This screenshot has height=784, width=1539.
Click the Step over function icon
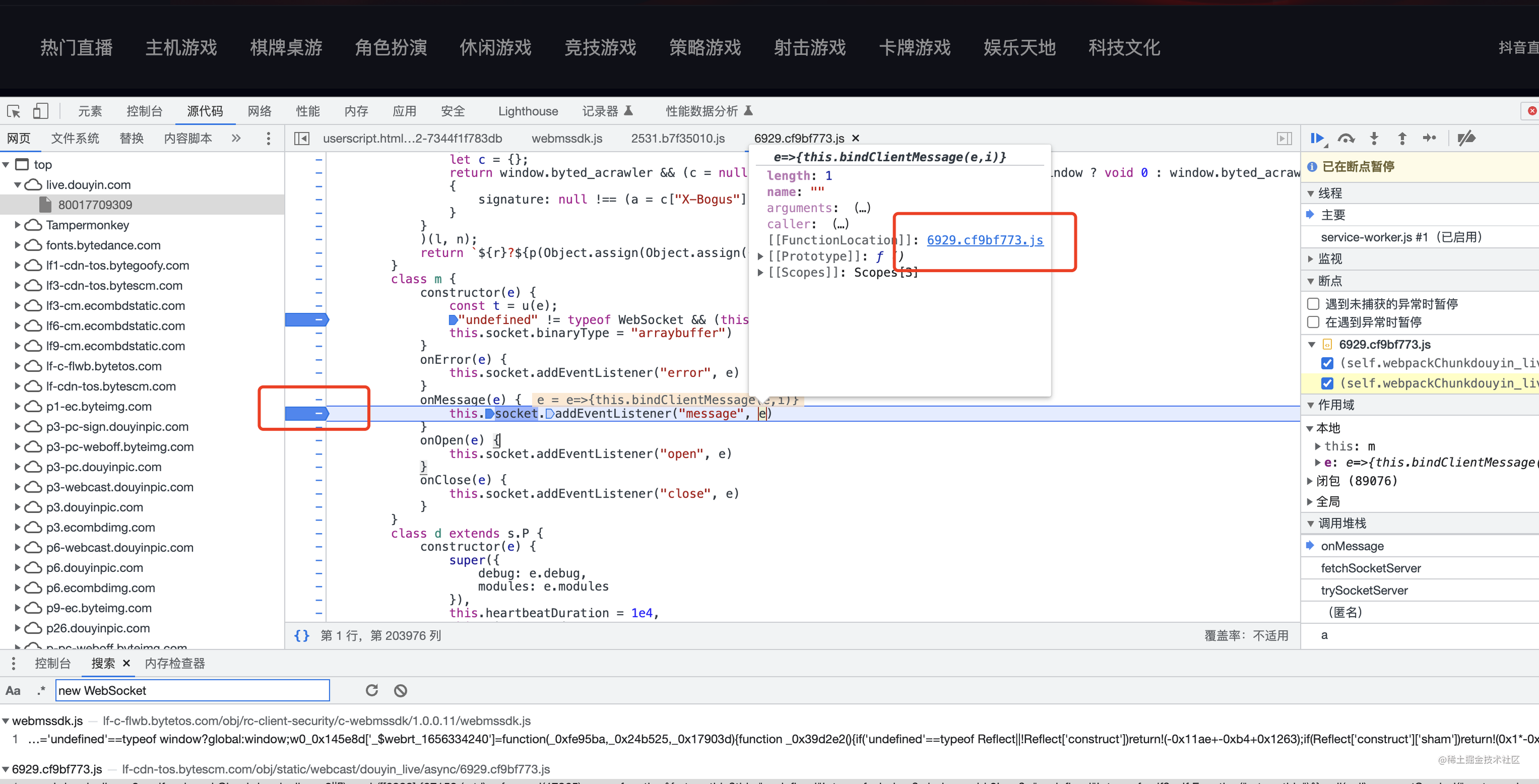tap(1346, 138)
